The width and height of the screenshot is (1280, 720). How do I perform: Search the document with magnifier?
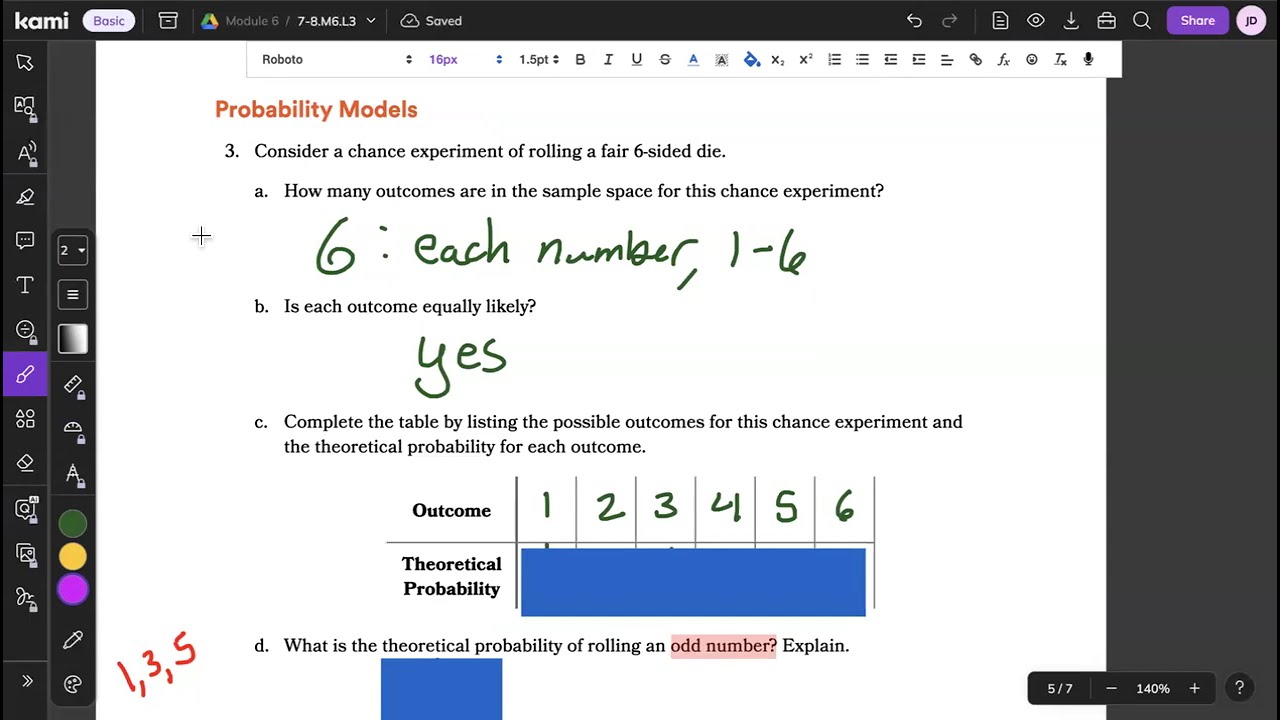click(1142, 20)
